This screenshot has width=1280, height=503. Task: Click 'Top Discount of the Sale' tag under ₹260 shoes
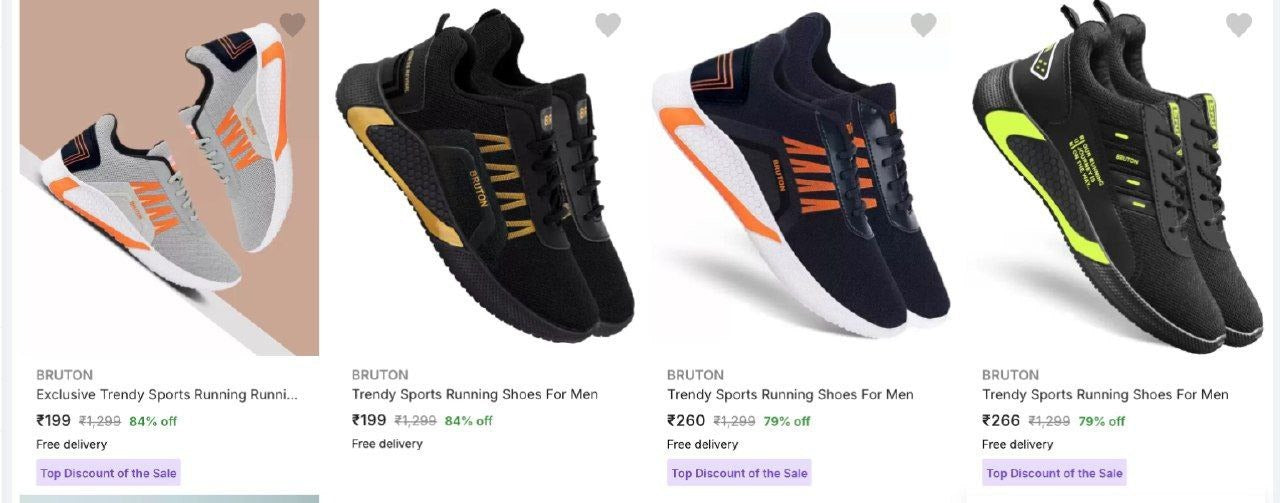(x=739, y=473)
